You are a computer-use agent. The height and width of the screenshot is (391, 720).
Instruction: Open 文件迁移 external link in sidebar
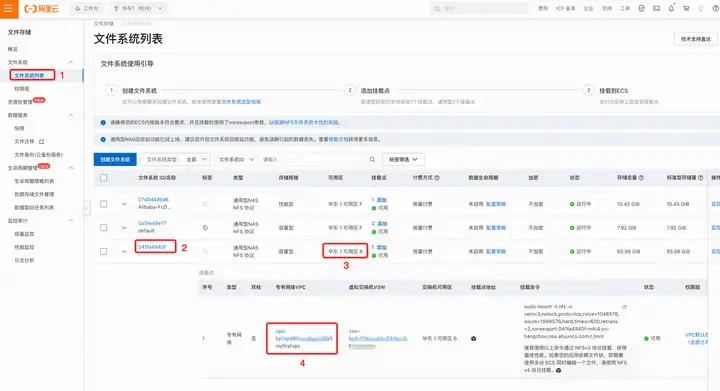pyautogui.click(x=29, y=141)
